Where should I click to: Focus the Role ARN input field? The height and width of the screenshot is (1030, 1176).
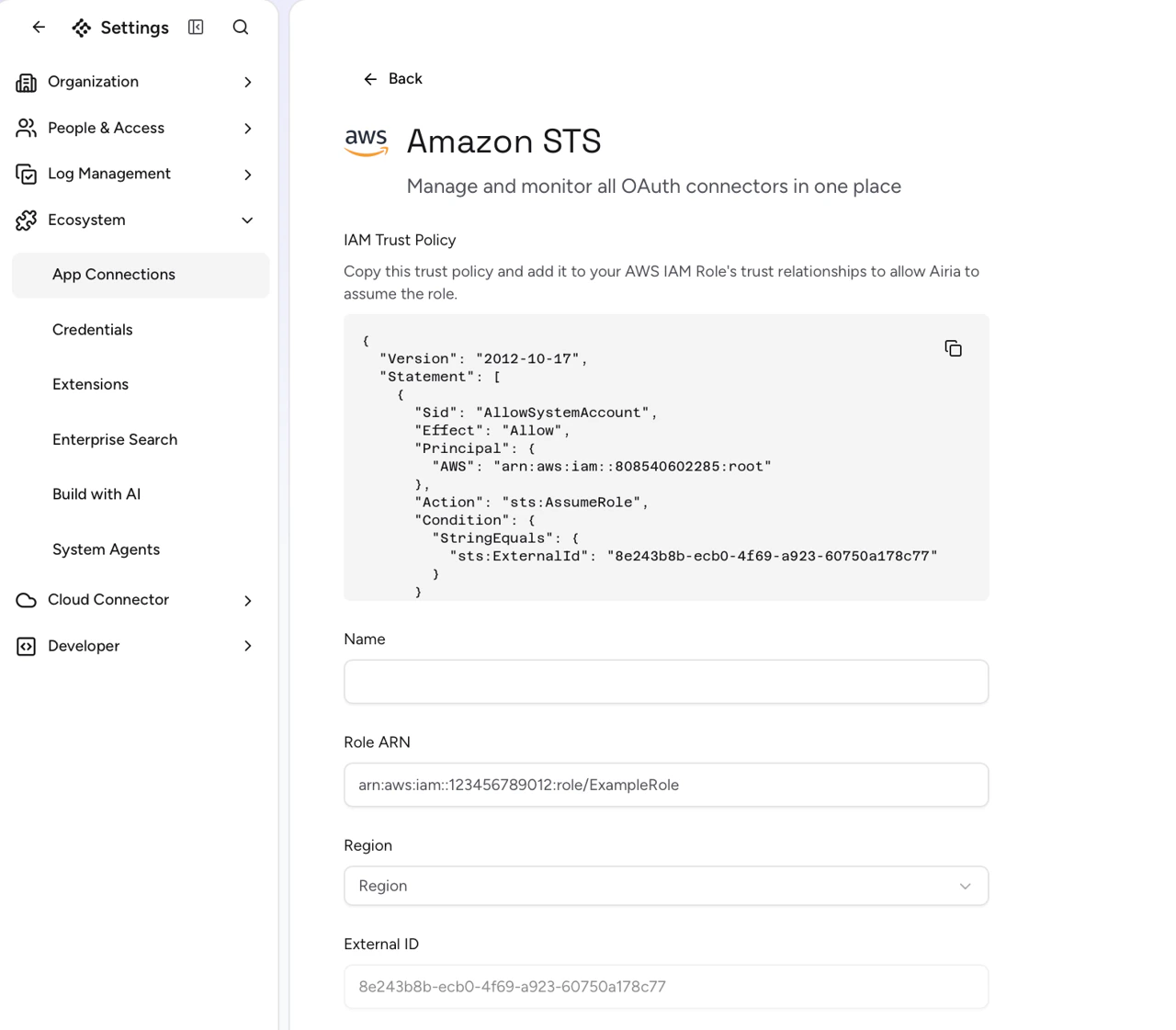(x=666, y=785)
